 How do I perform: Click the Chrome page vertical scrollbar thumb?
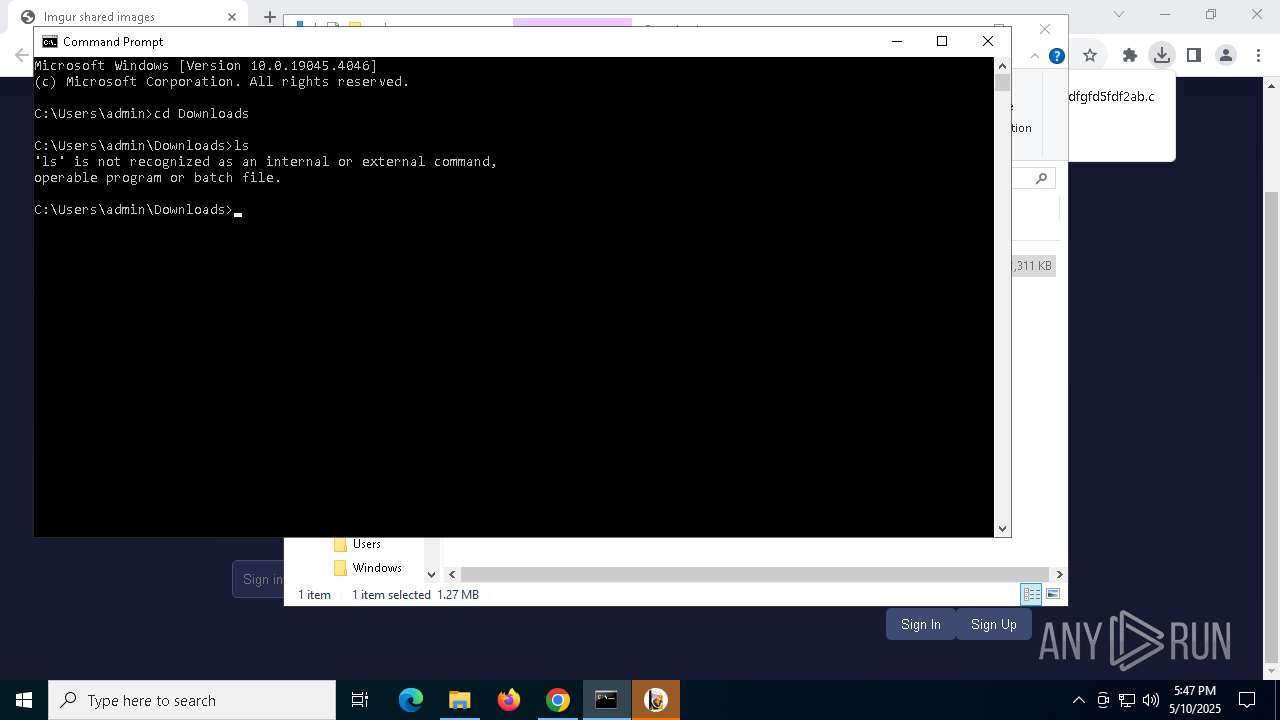pyautogui.click(x=1271, y=425)
